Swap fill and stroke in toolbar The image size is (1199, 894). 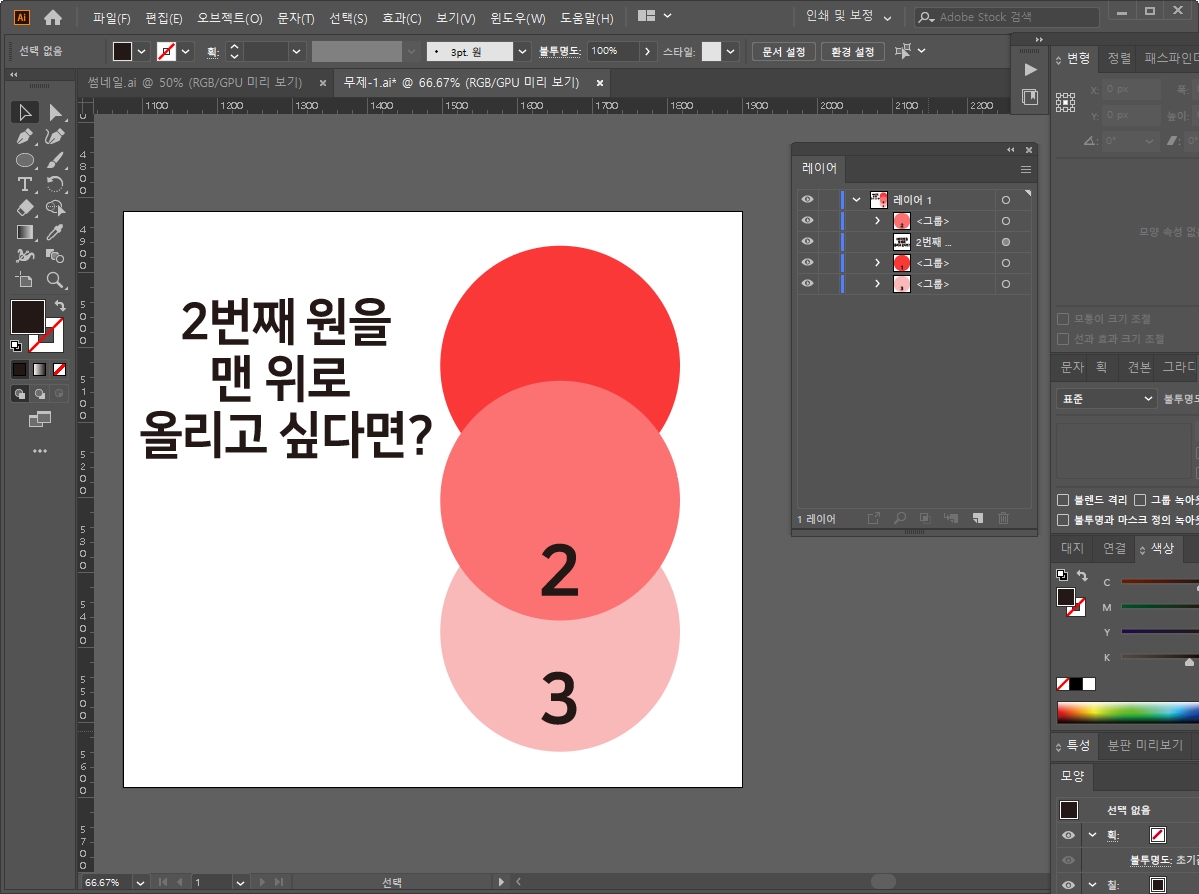(x=60, y=305)
